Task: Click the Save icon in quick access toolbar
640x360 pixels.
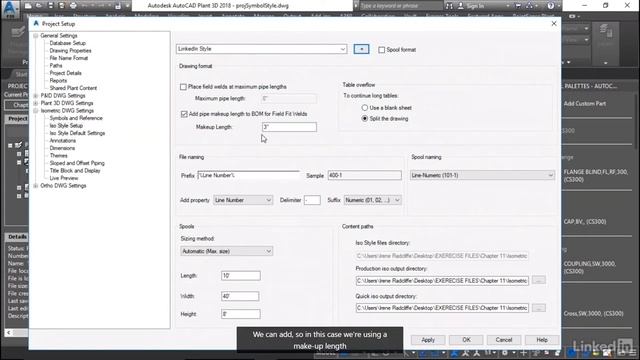Action: pyautogui.click(x=51, y=6)
